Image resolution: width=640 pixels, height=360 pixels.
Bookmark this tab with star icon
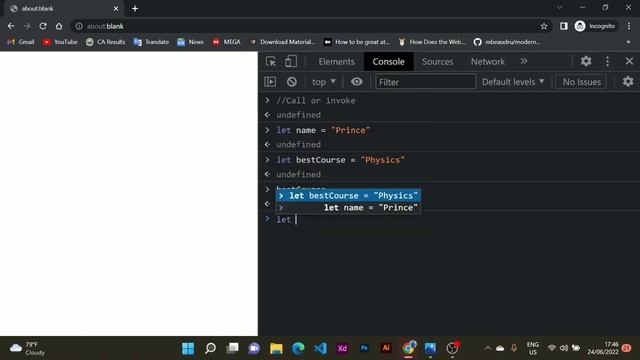pos(544,26)
